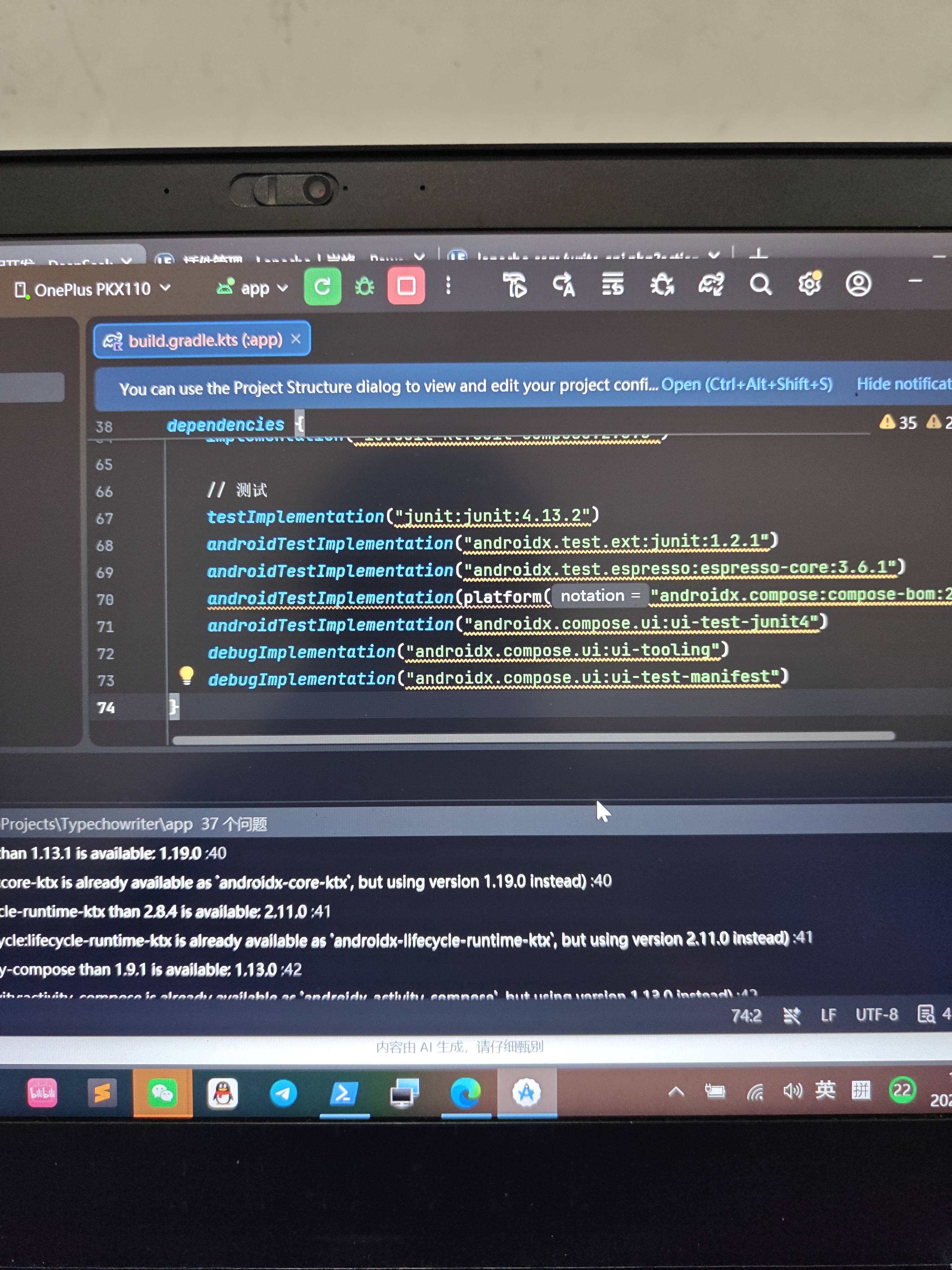952x1270 pixels.
Task: Close the build.gradle.kts (:app) tab
Action: coord(296,339)
